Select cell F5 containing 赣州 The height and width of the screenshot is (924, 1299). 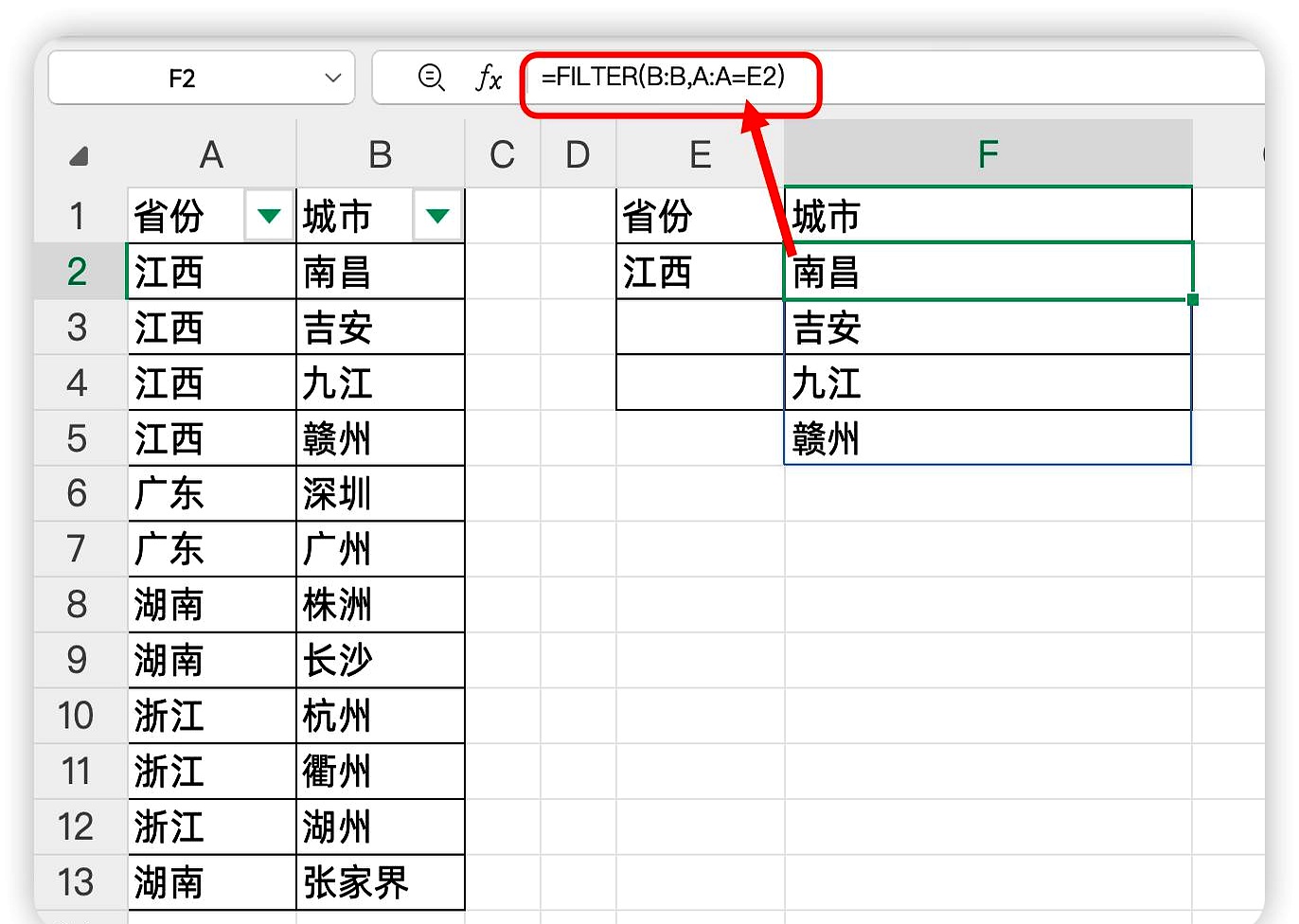(988, 438)
